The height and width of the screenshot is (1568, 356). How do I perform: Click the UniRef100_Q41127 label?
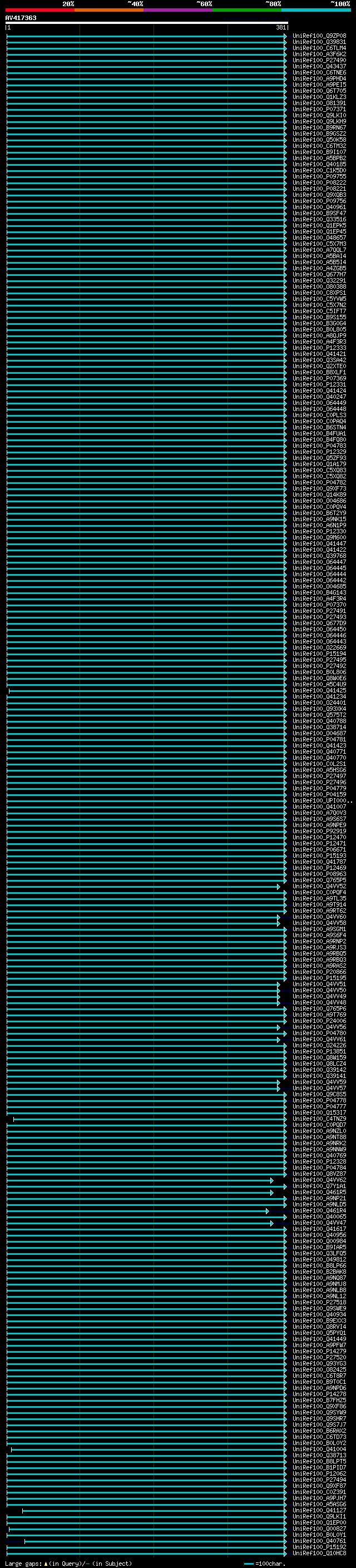pyautogui.click(x=319, y=1510)
